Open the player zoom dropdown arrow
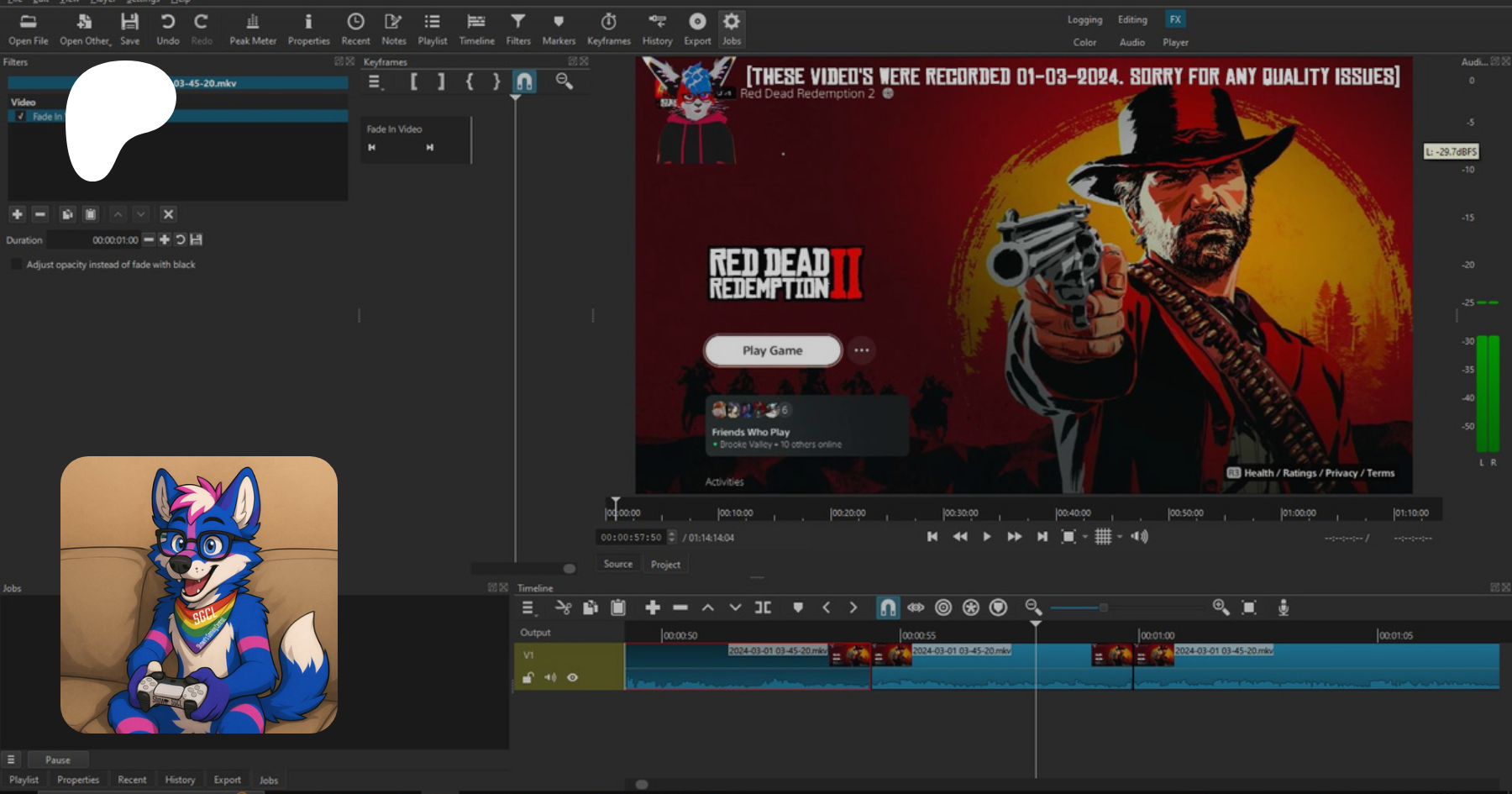 pyautogui.click(x=1085, y=537)
